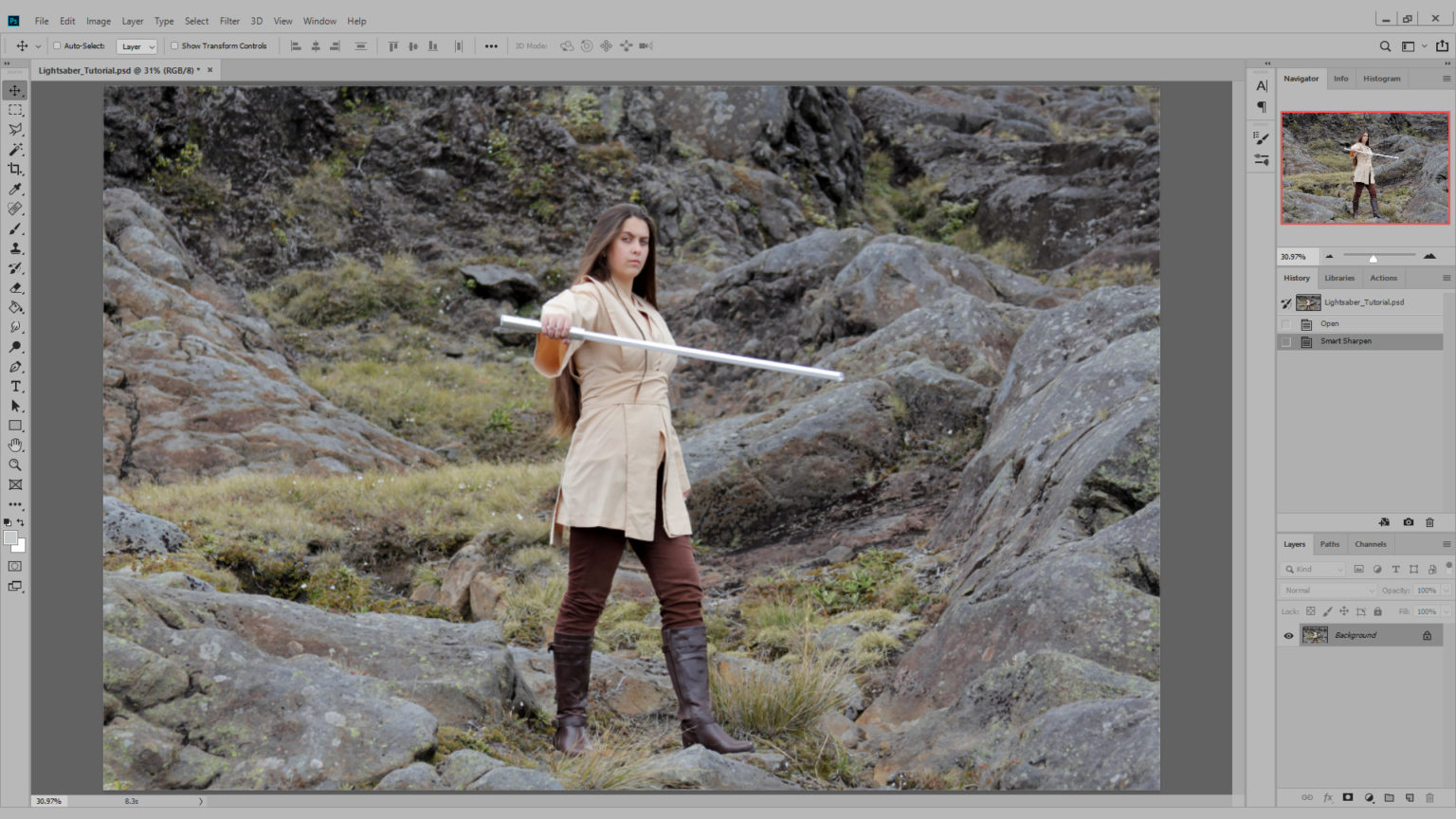
Task: Open the Auto-Select Layer dropdown
Action: tap(136, 45)
